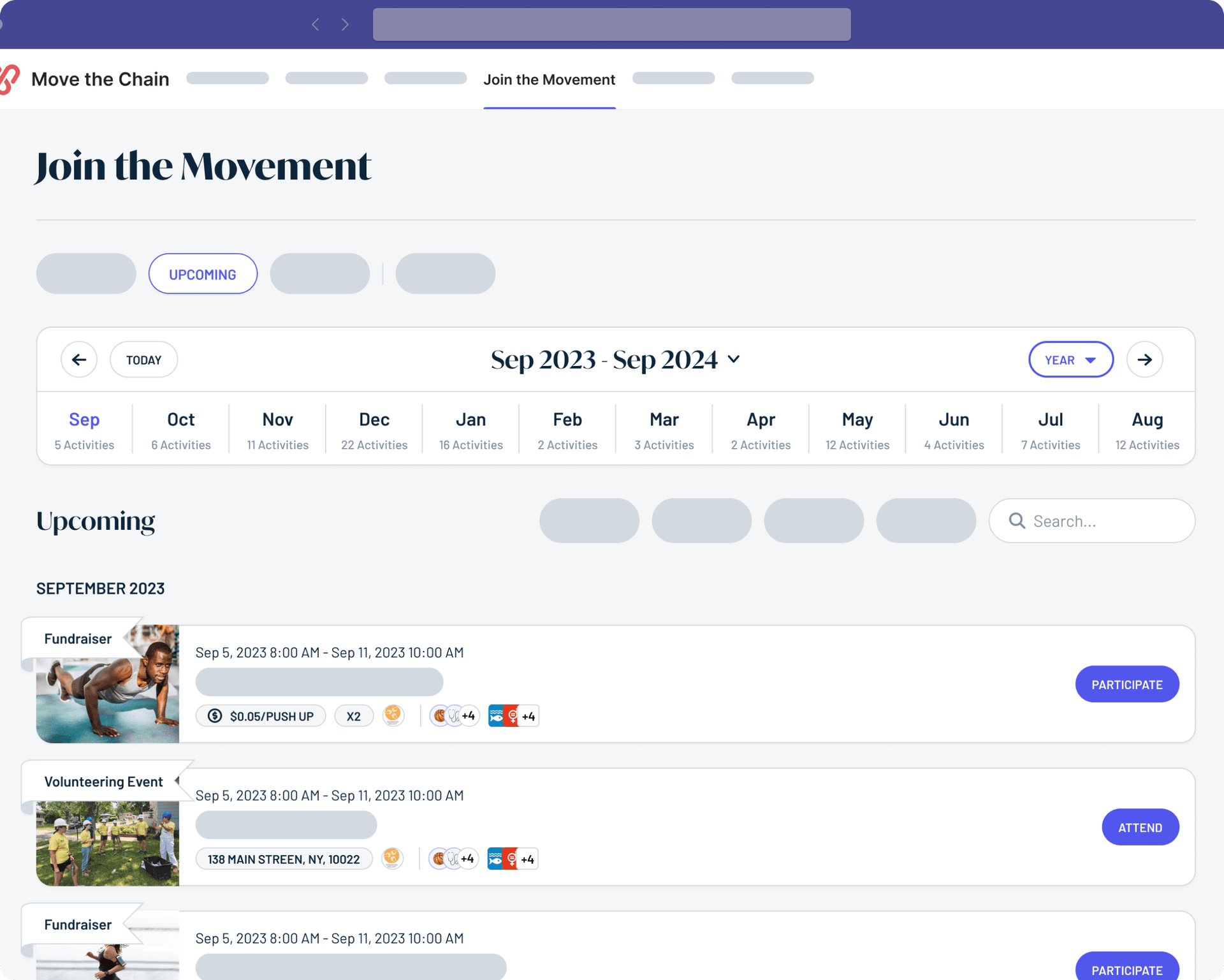Click ATTEND on the Volunteering Event
This screenshot has width=1224, height=980.
tap(1140, 827)
